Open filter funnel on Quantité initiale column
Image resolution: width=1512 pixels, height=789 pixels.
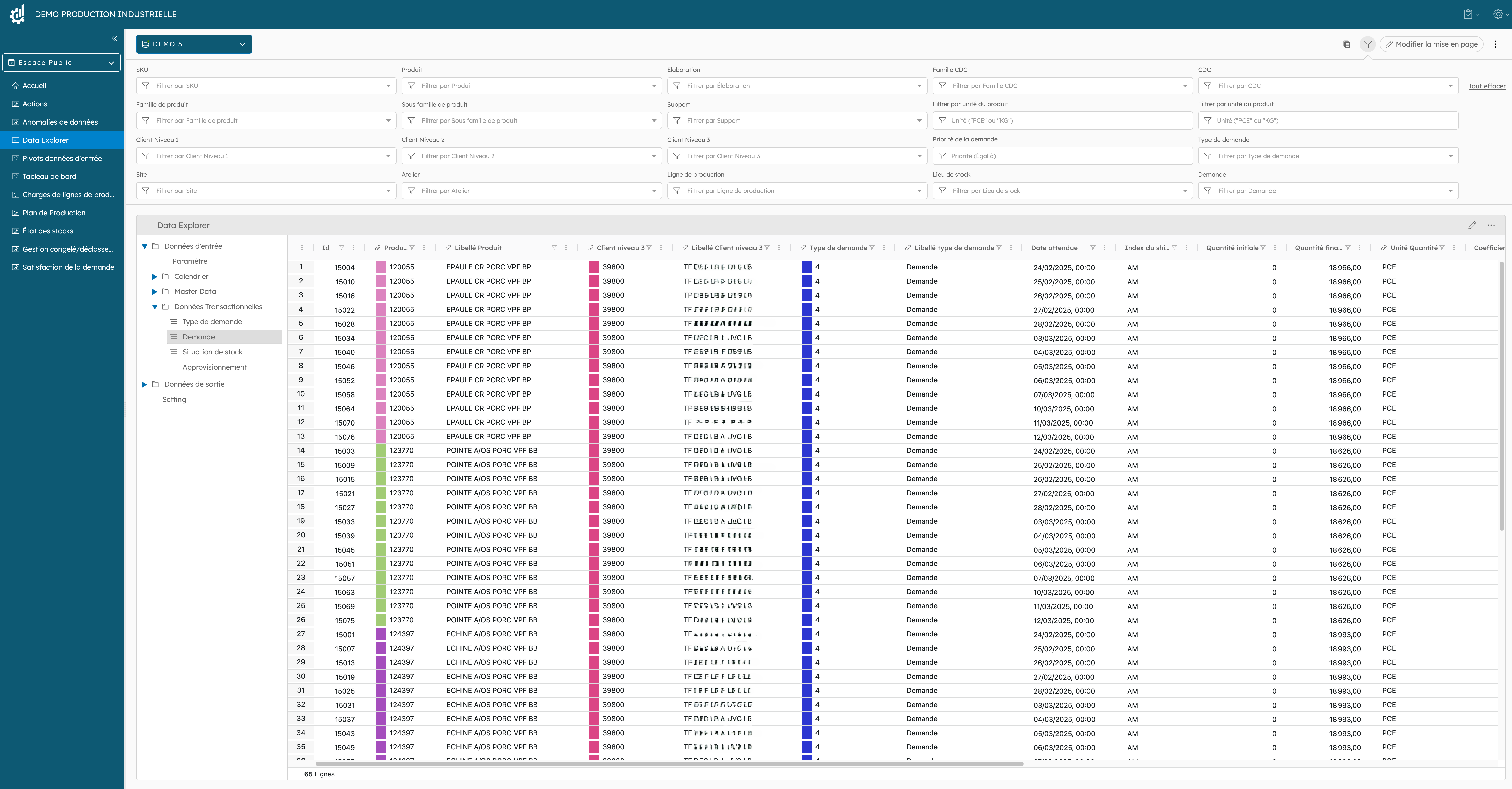tap(1263, 248)
